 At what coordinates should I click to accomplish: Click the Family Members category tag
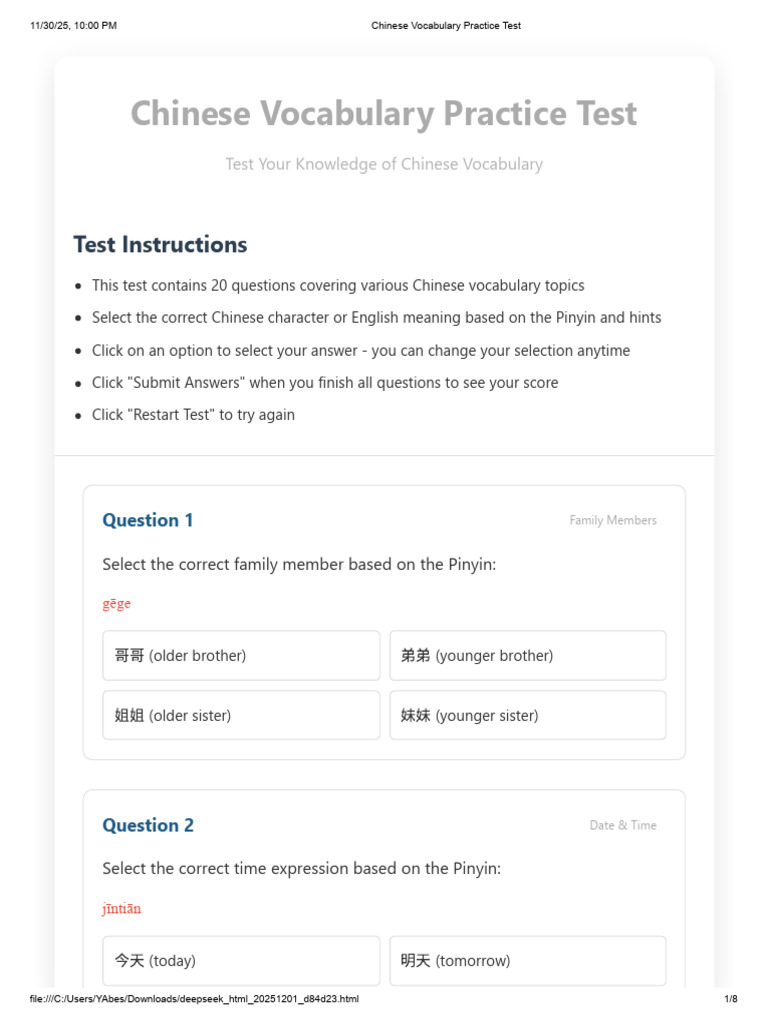coord(613,520)
